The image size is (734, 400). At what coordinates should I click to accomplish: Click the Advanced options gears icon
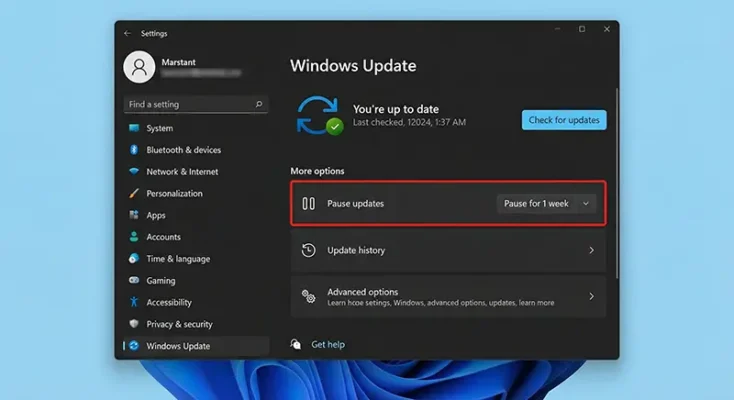pos(308,296)
